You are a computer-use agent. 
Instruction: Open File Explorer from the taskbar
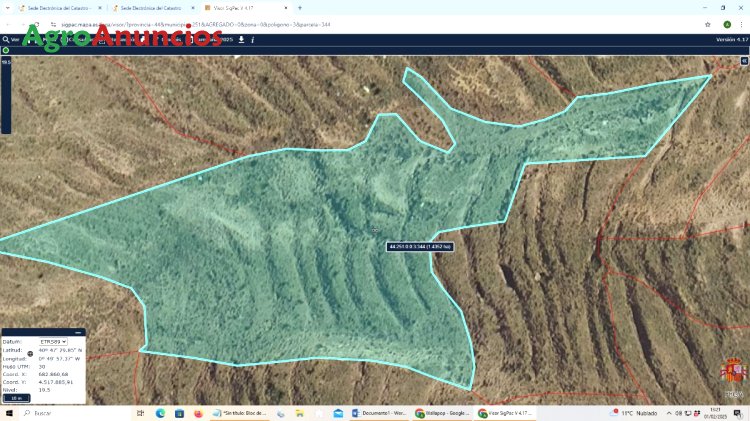[x=299, y=413]
